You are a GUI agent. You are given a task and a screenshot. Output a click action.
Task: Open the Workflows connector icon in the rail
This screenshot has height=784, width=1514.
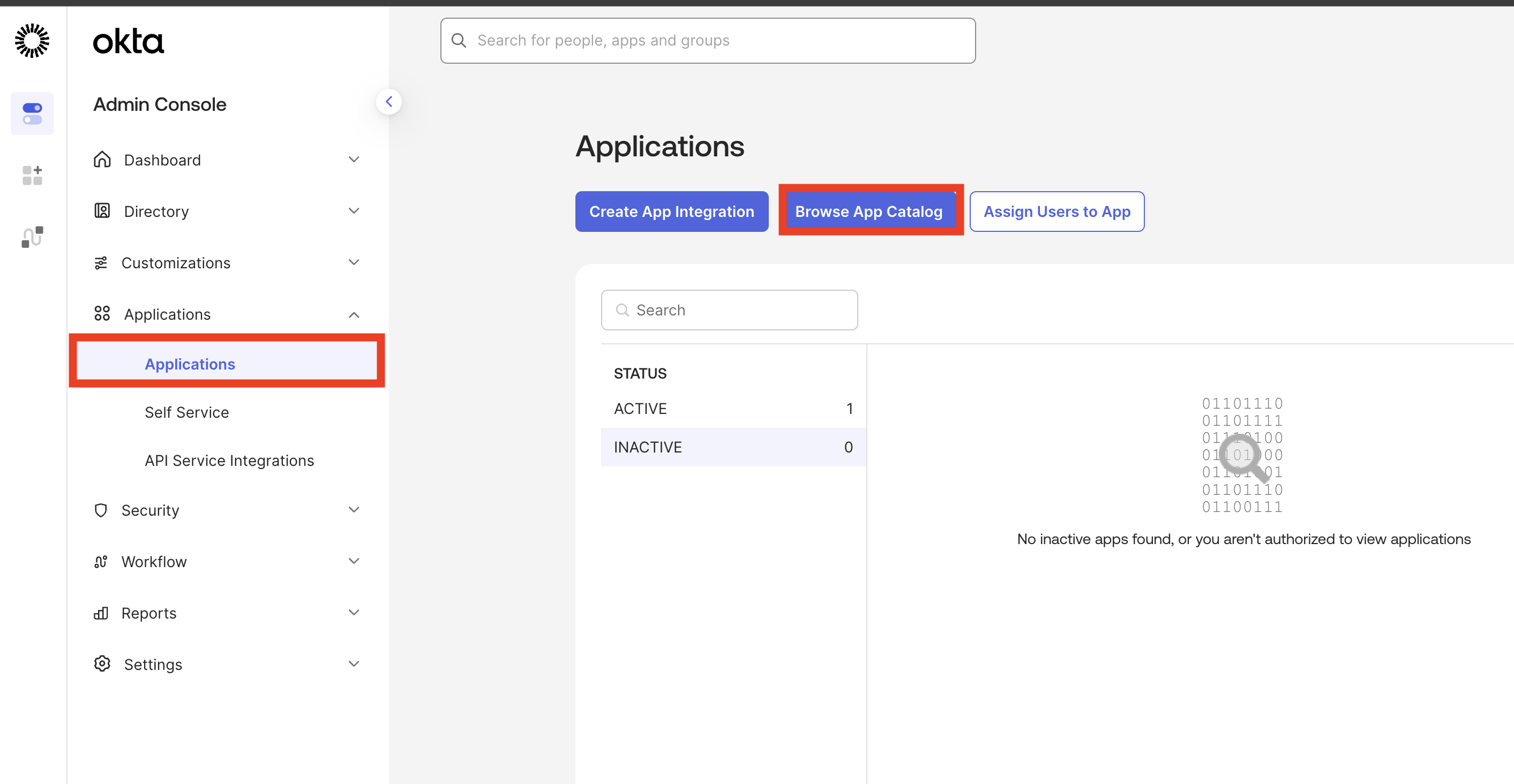(32, 236)
